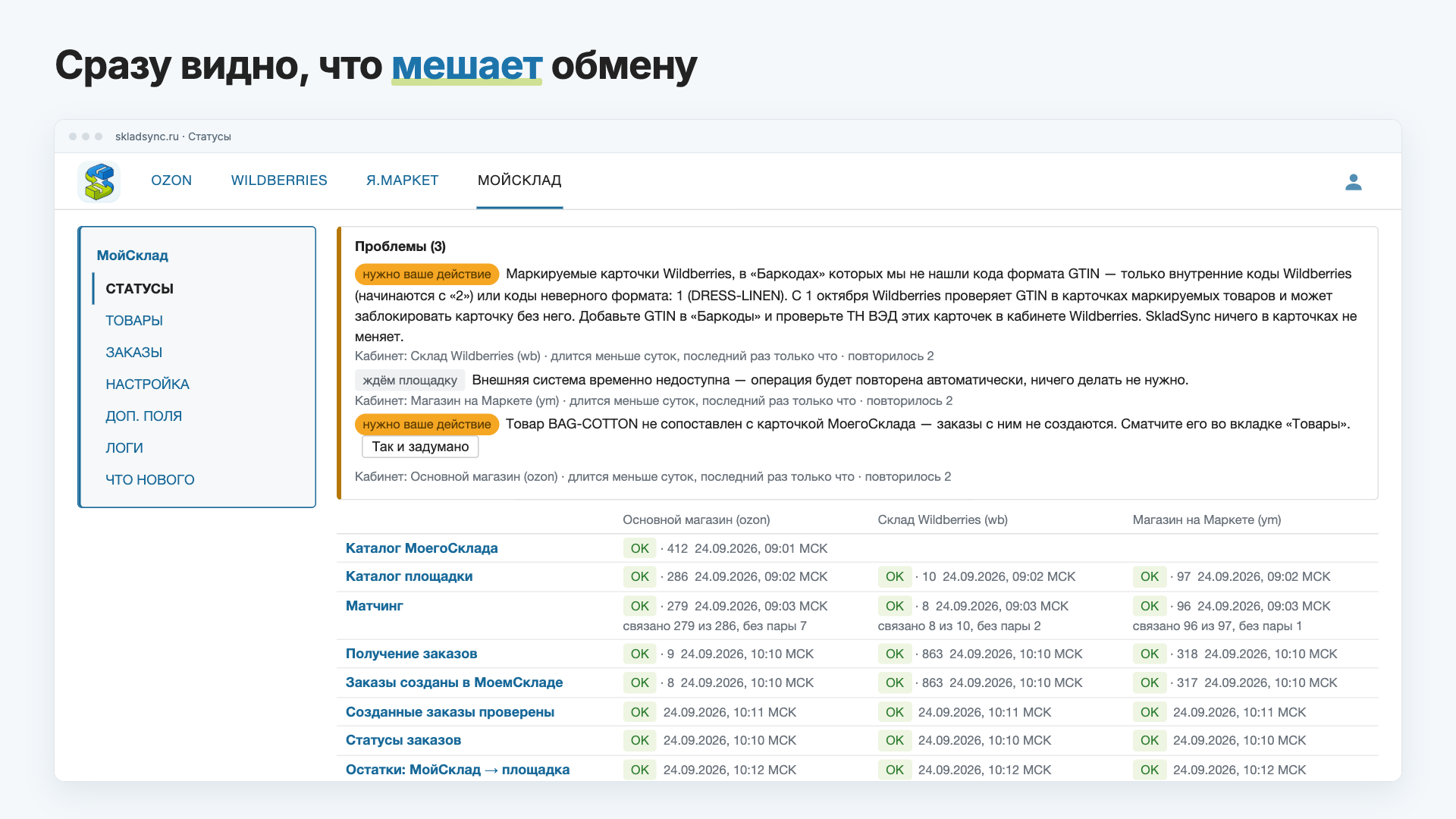Click 'связано 279 из 286, без пары 7'
Image resolution: width=1456 pixels, height=819 pixels.
click(714, 626)
